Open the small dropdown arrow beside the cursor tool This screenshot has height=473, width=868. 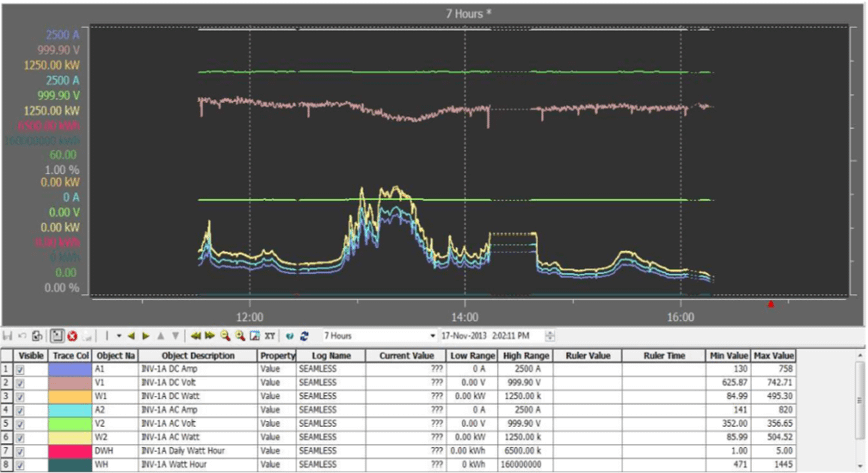[119, 336]
